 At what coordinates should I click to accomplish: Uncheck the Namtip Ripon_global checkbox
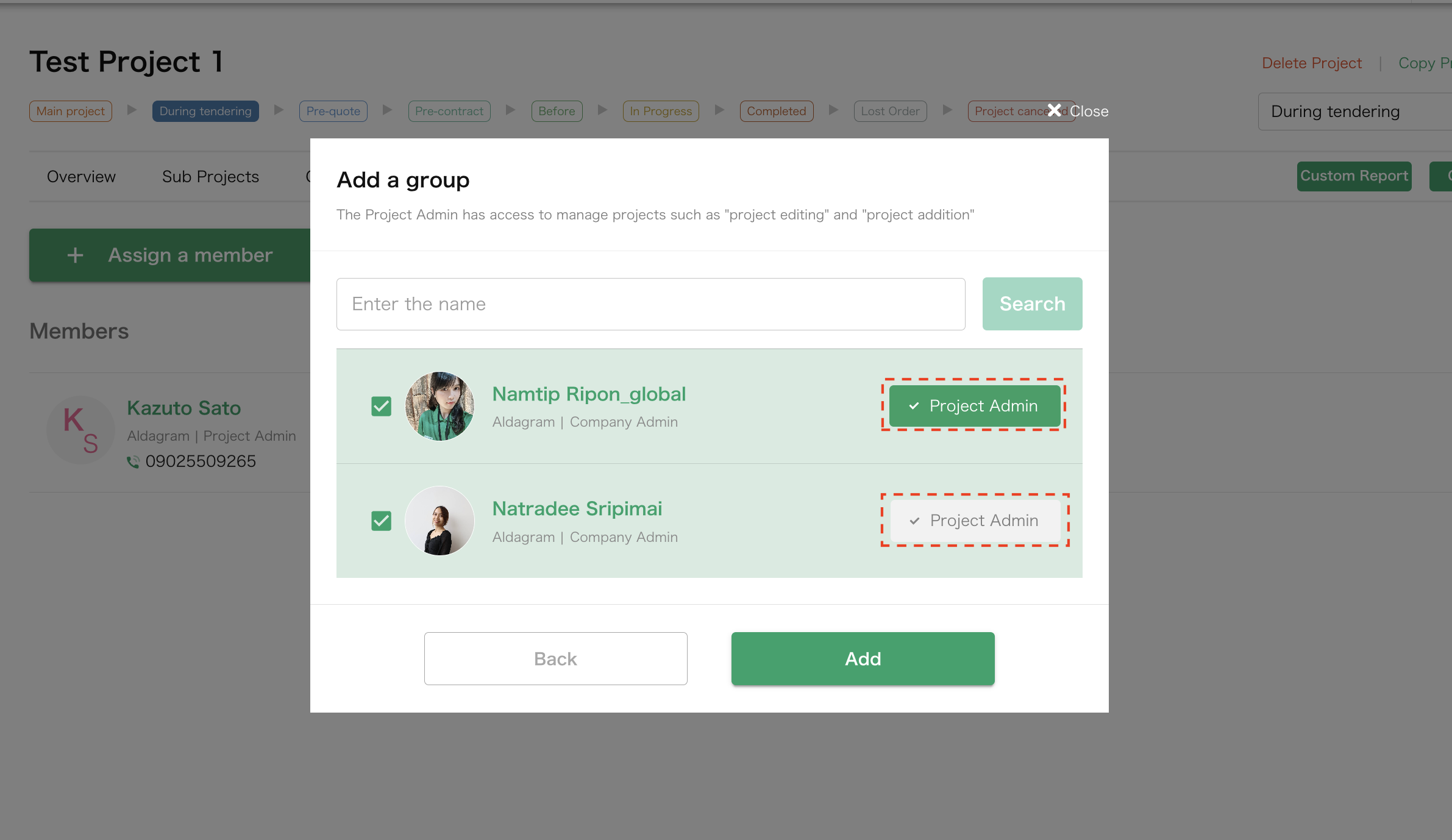click(x=382, y=406)
